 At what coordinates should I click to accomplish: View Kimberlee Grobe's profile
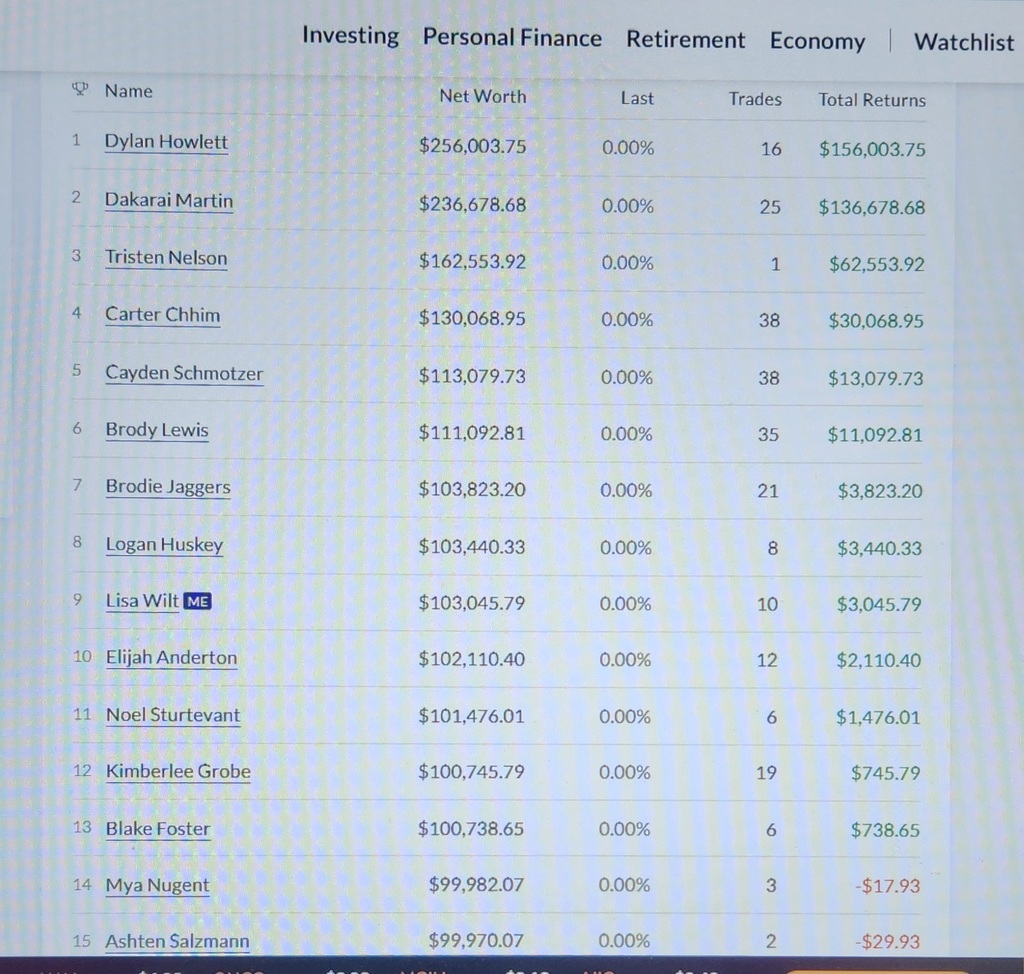(178, 771)
